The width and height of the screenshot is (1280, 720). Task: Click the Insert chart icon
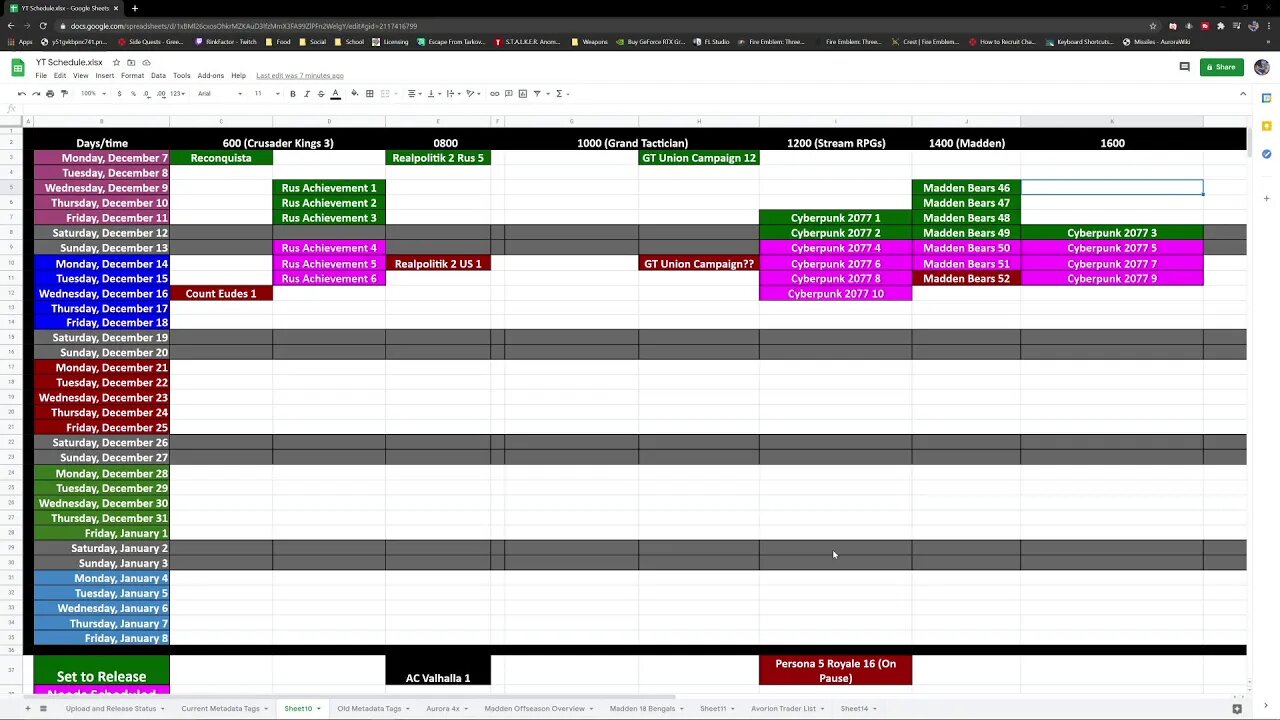[522, 94]
